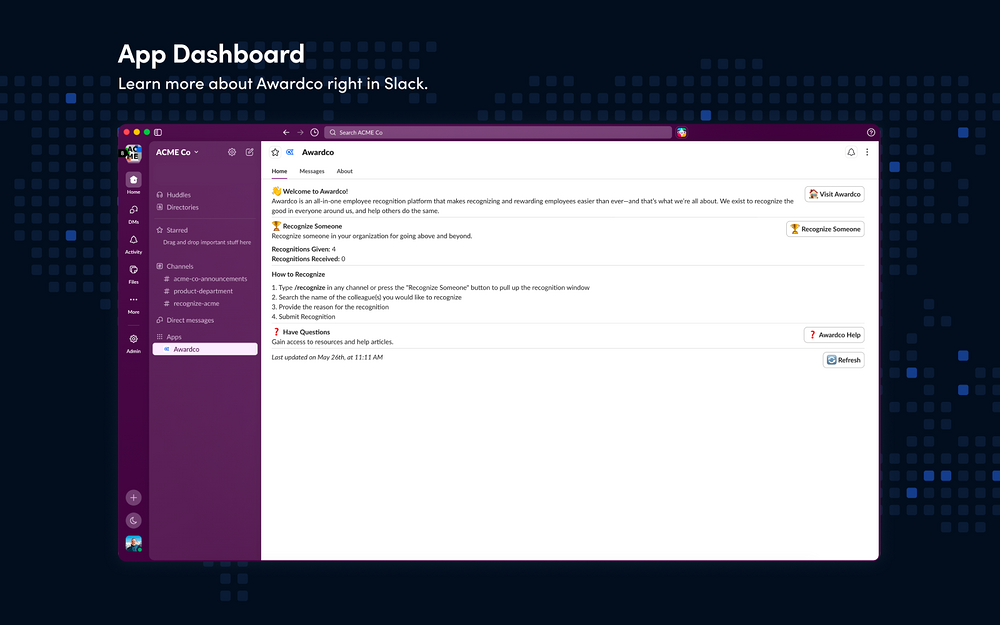Expand the ACME Co workspace menu
1000x625 pixels.
177,152
